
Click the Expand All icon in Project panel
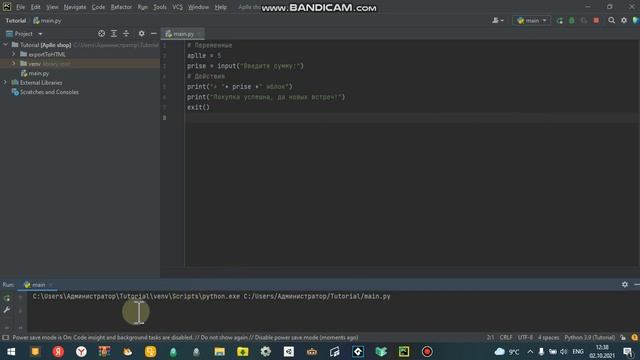114,33
